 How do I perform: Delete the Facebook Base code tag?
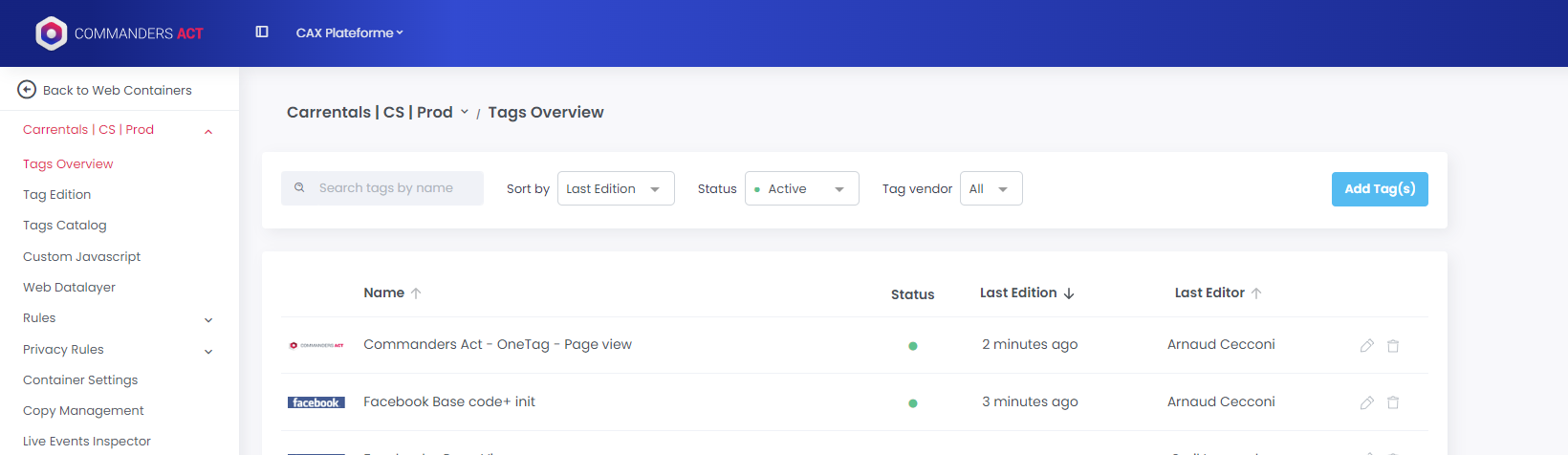pos(1393,403)
